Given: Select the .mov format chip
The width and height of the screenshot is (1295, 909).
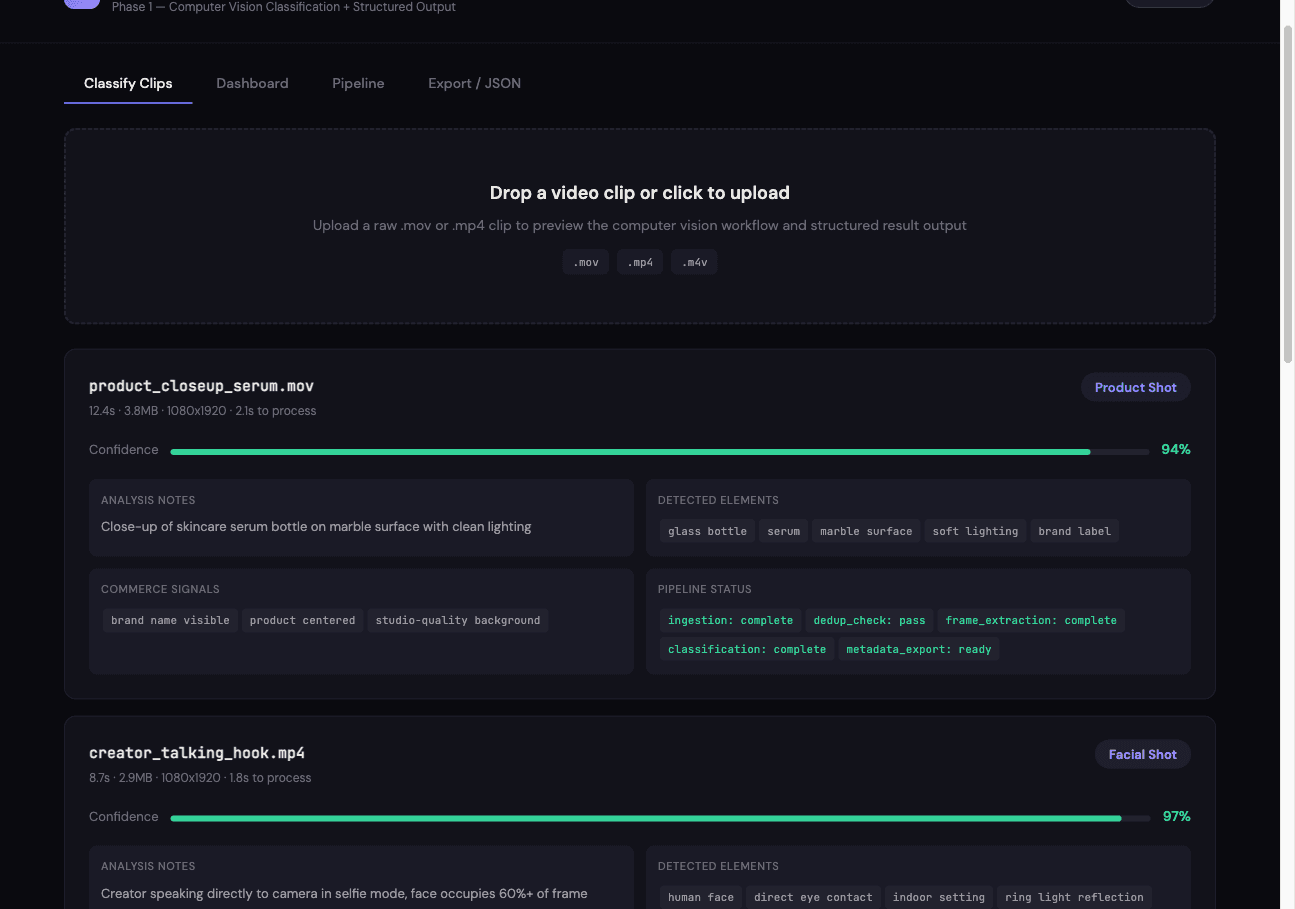Looking at the screenshot, I should tap(585, 261).
